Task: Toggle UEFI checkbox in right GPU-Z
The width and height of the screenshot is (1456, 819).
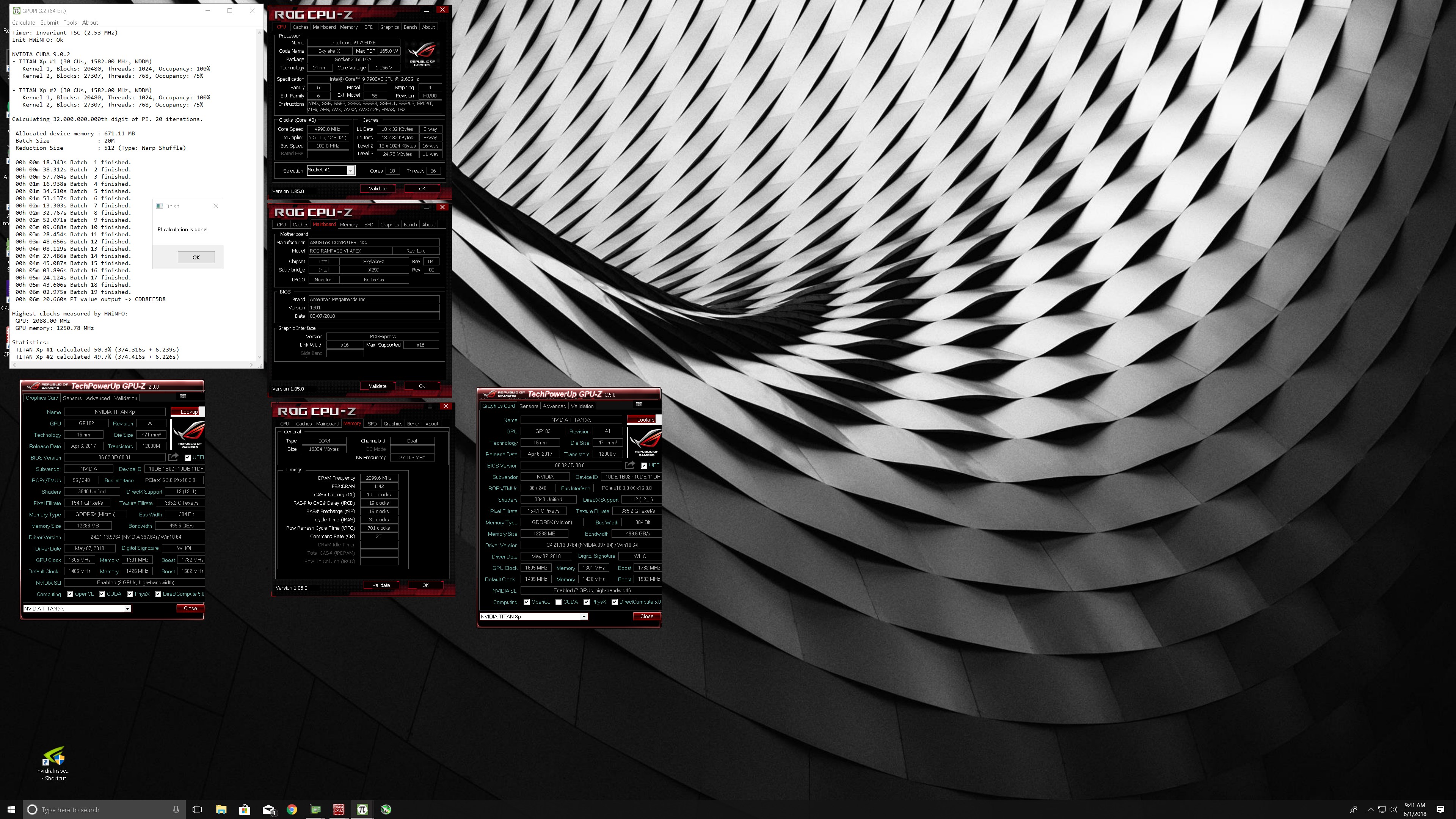Action: point(644,466)
